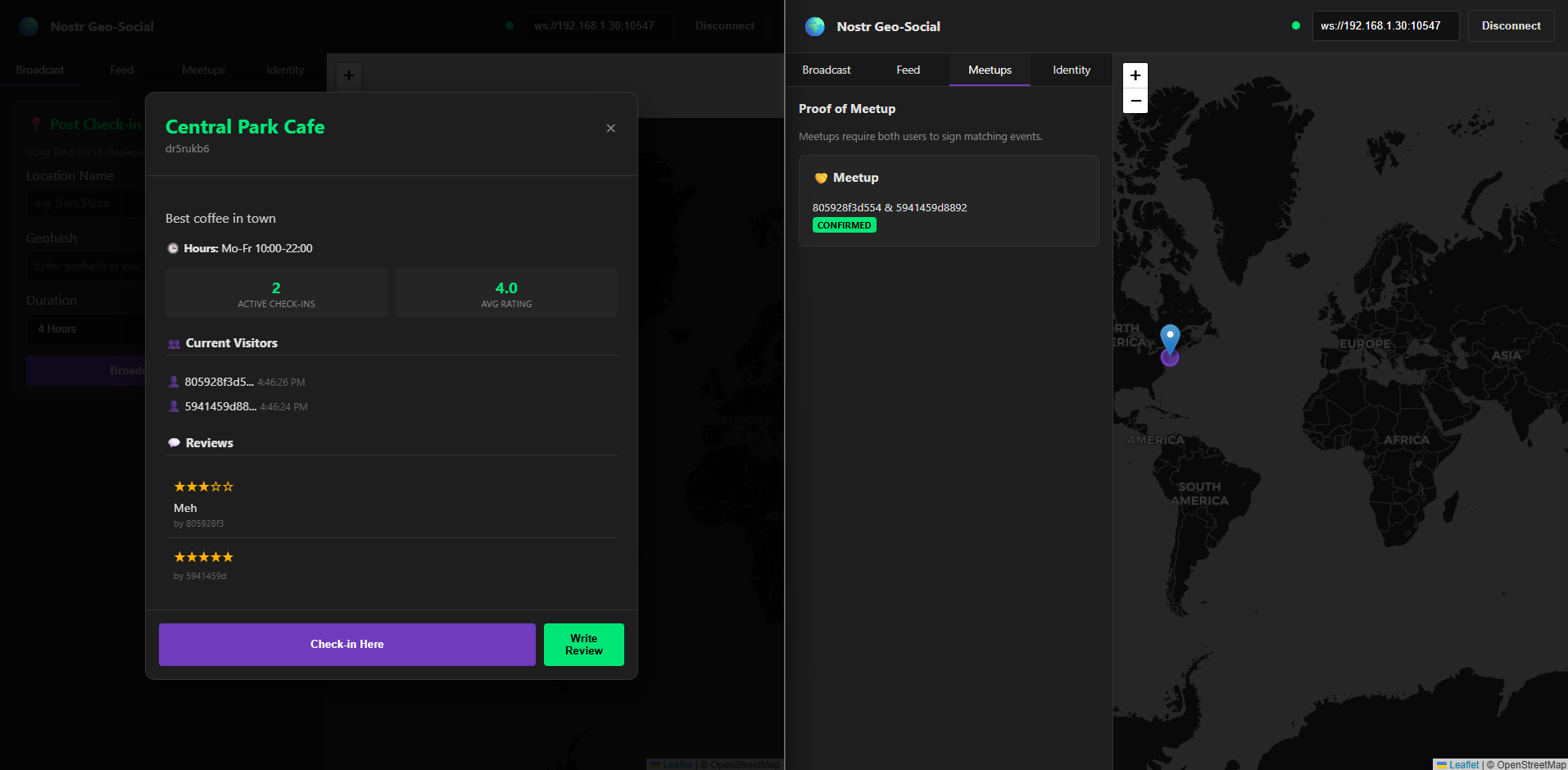Viewport: 1568px width, 770px height.
Task: Click the three-star rating on Meh review
Action: pyautogui.click(x=203, y=487)
